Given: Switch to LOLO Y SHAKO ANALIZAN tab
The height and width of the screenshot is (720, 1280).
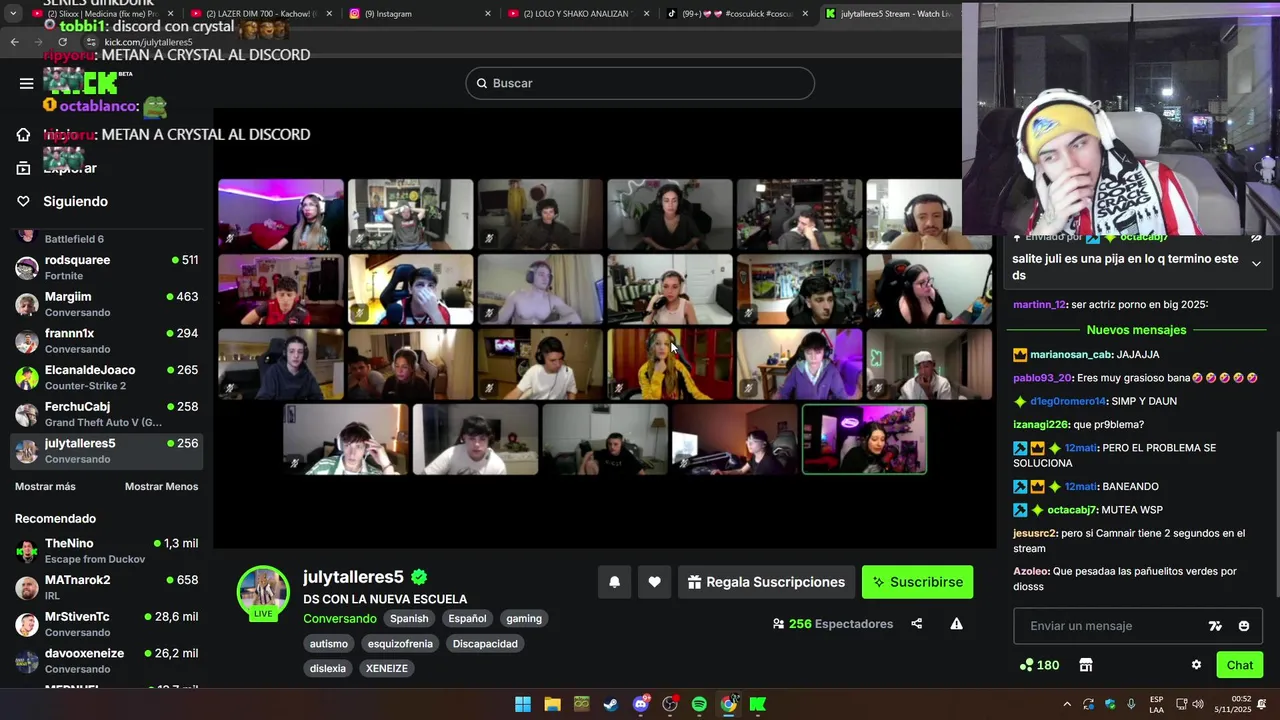Looking at the screenshot, I should pos(575,14).
